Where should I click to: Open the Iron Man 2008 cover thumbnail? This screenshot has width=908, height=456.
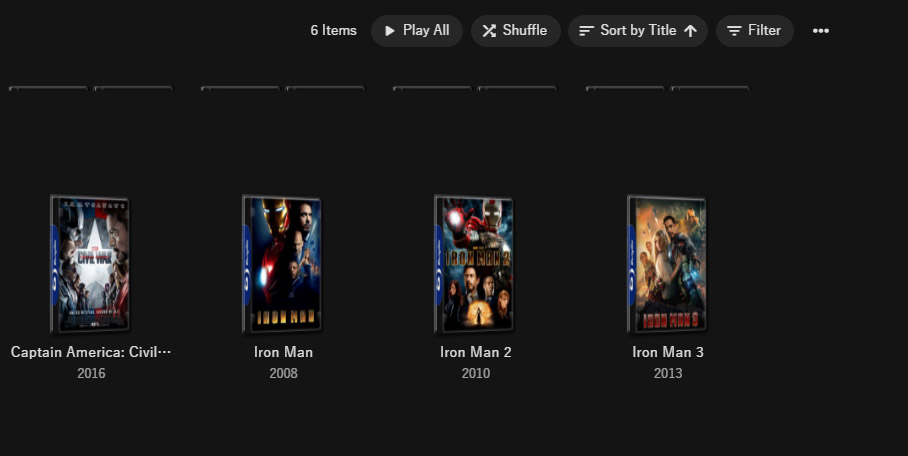coord(282,264)
